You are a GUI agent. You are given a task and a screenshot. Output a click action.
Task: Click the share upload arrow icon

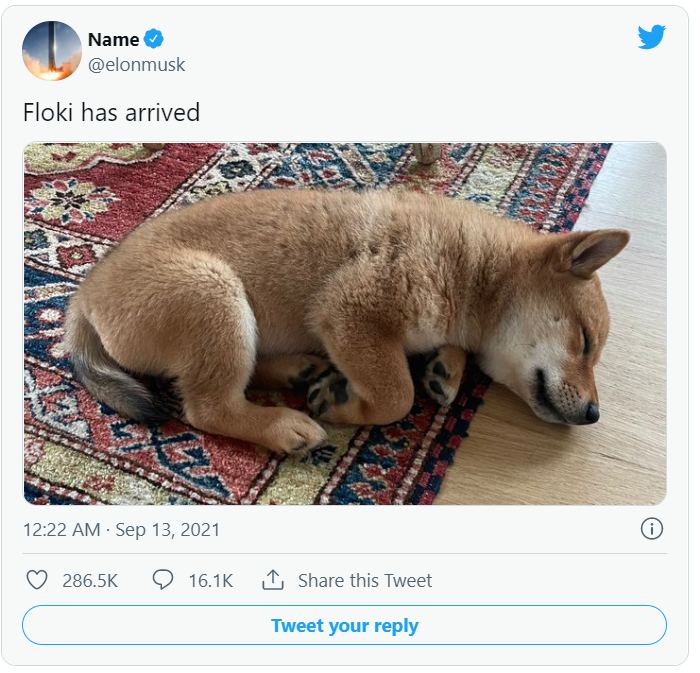(272, 580)
